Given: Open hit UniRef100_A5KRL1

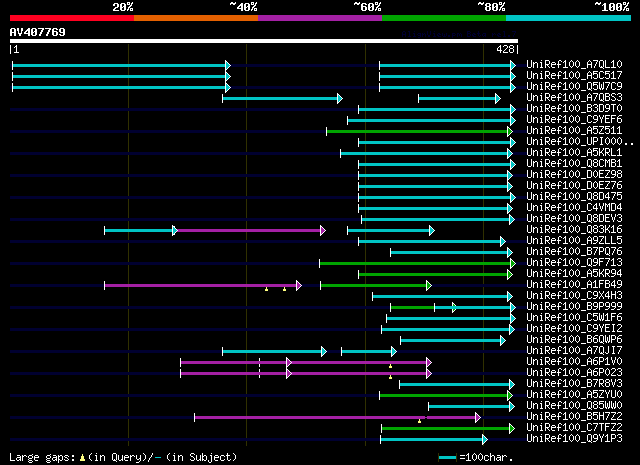Looking at the screenshot, I should [574, 152].
